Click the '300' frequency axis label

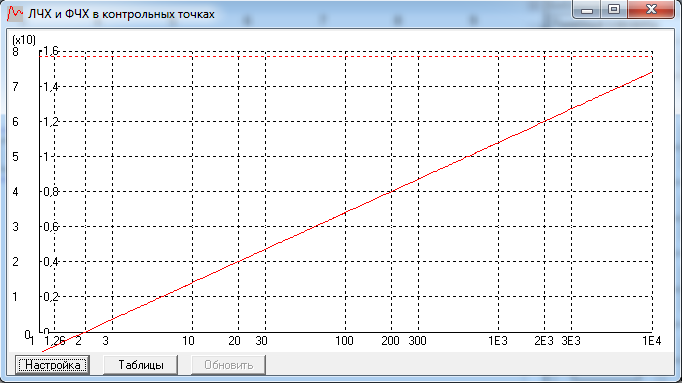tap(417, 341)
